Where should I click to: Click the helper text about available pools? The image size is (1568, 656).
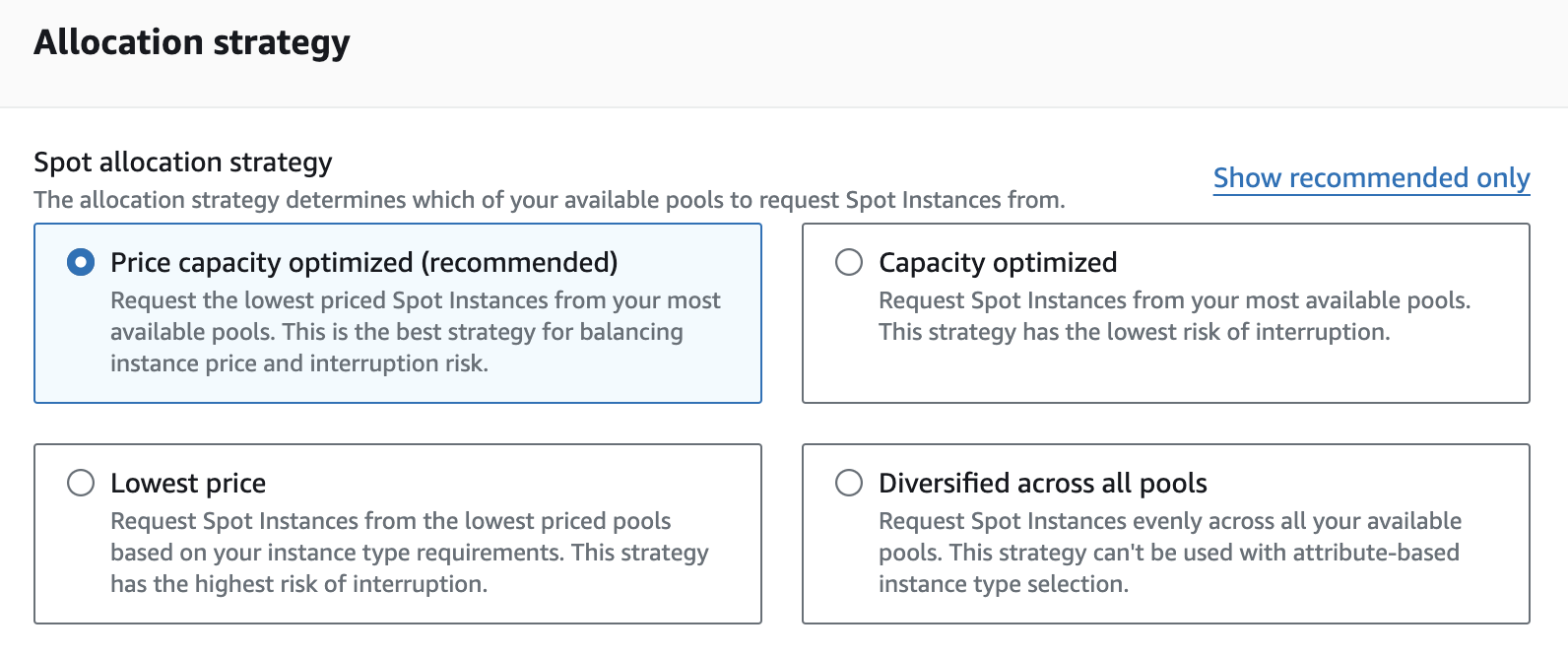tap(549, 200)
